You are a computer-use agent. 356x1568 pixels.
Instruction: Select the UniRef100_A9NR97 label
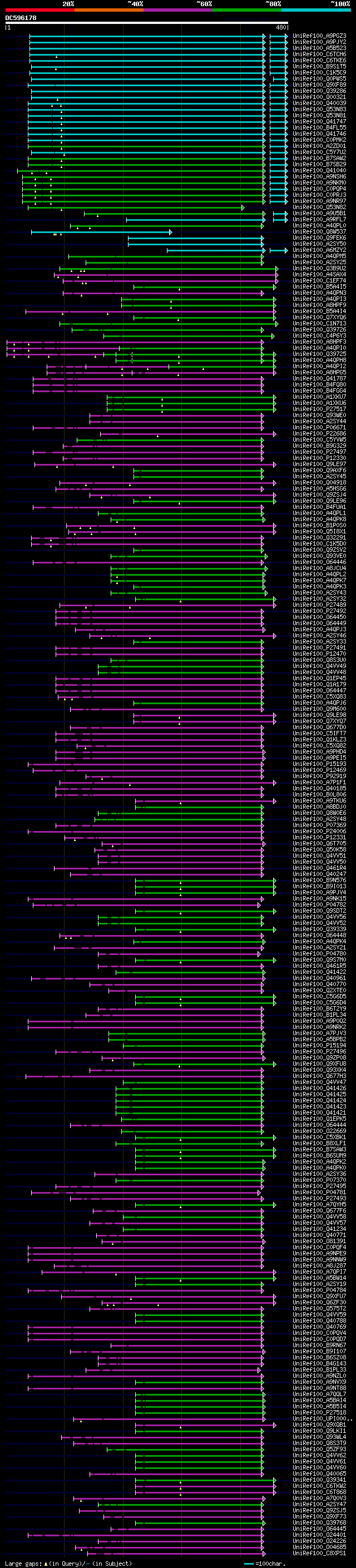tap(319, 201)
